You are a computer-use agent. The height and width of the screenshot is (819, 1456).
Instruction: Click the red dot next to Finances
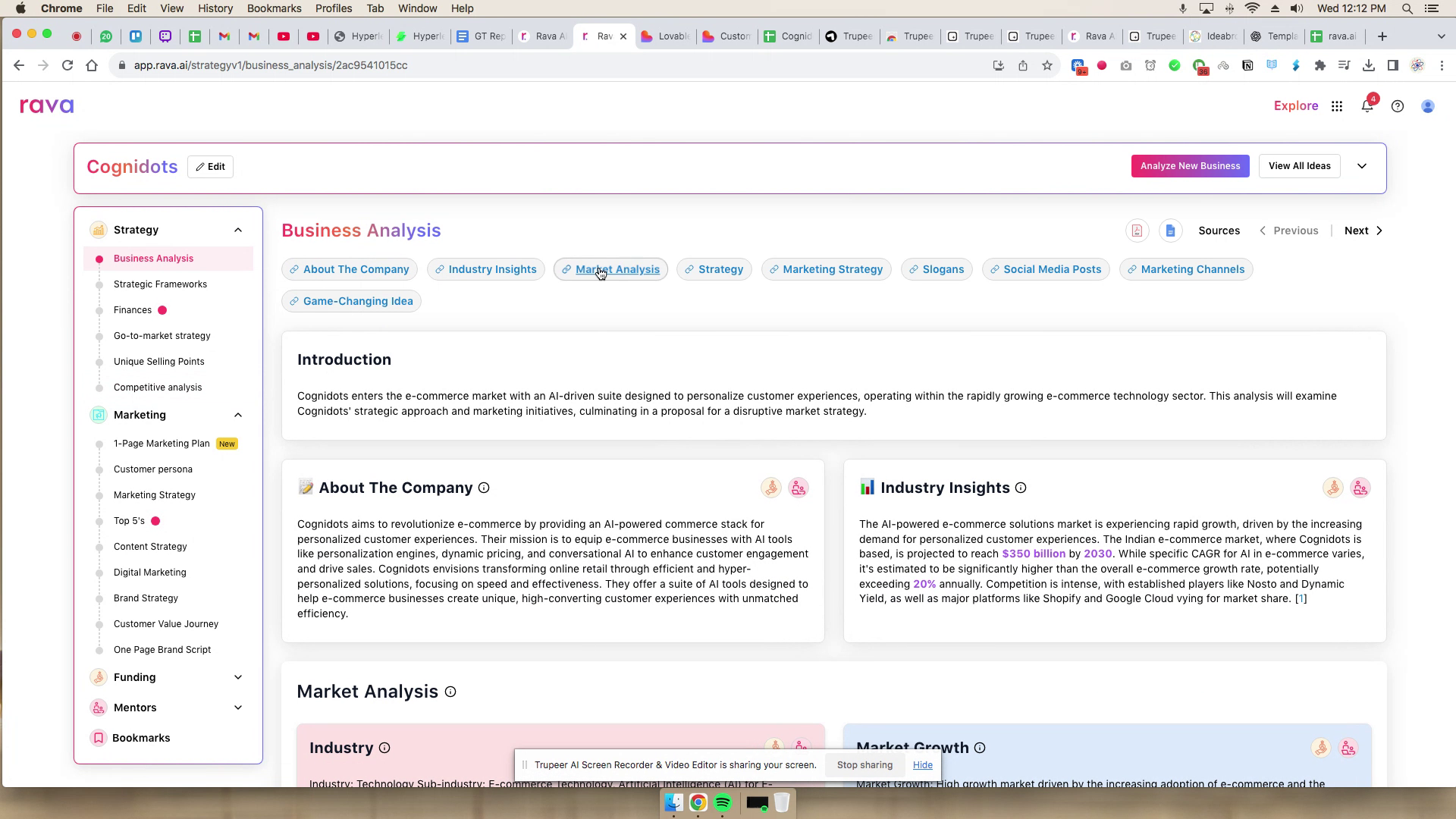coord(161,309)
